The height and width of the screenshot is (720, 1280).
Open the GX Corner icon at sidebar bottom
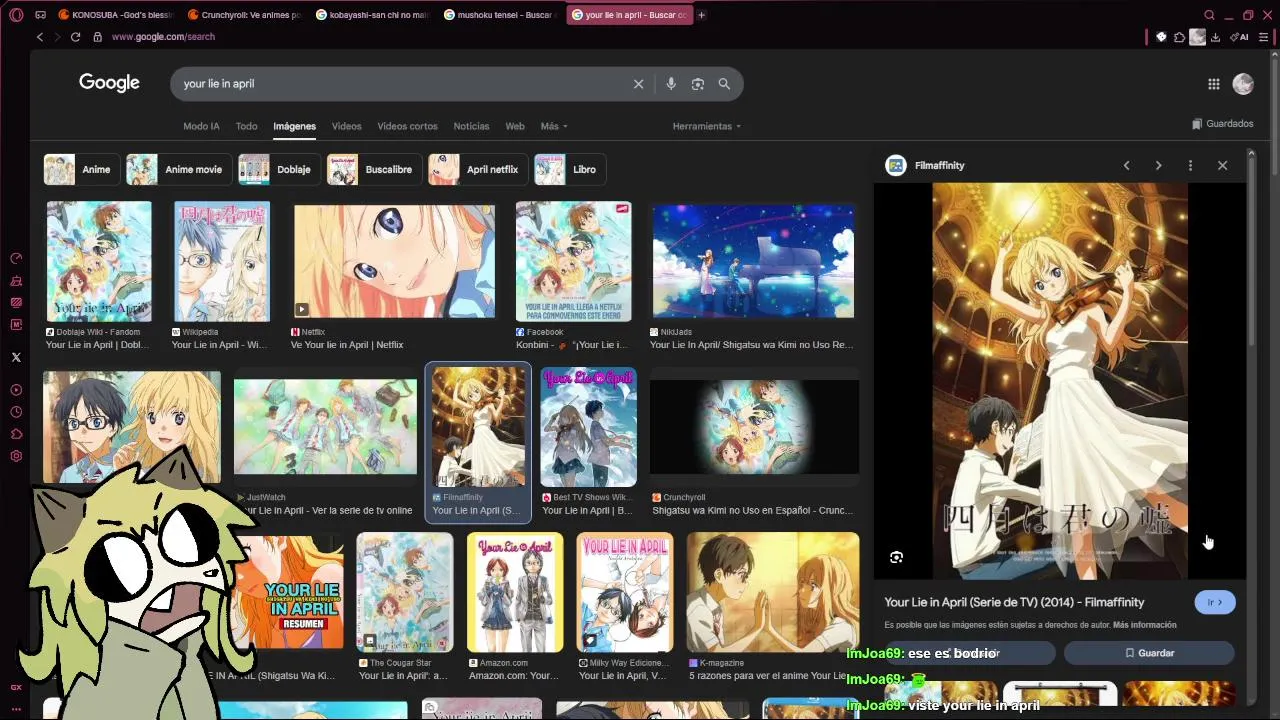(16, 687)
